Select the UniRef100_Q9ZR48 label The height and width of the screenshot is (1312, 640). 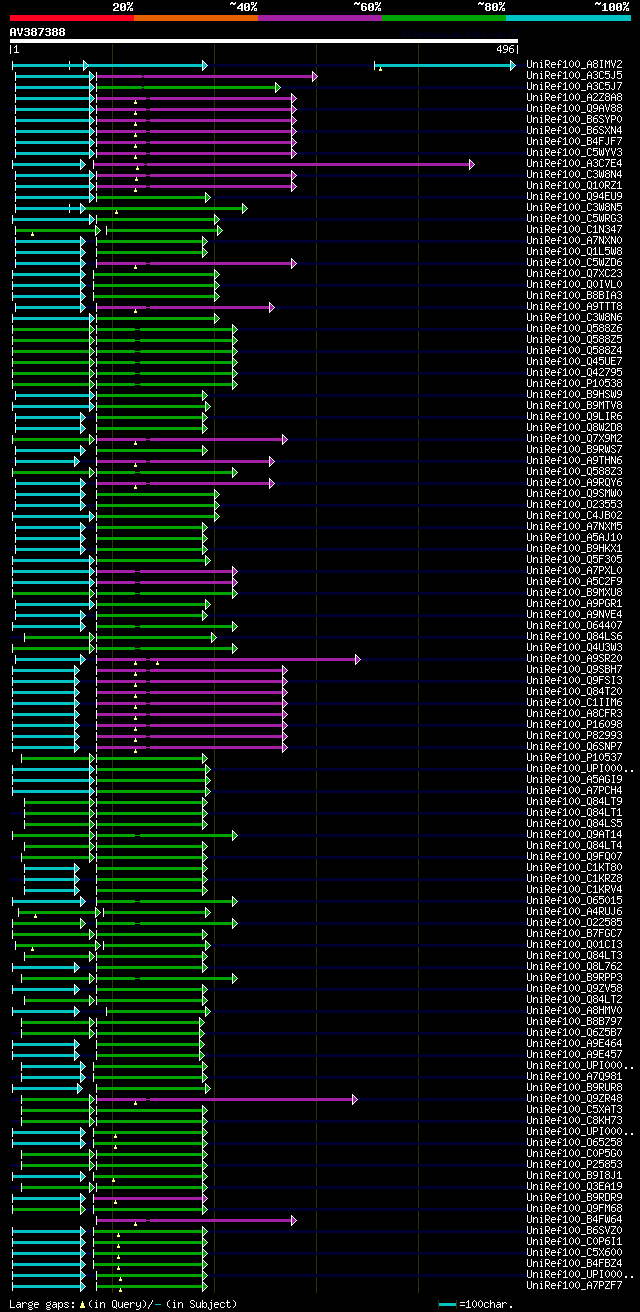576,1098
